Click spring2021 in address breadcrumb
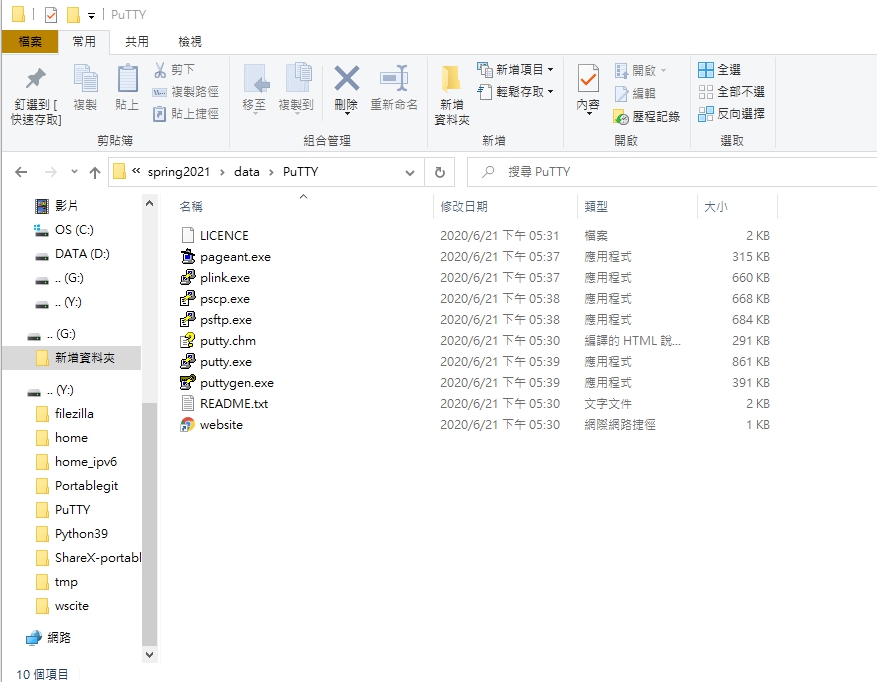Image resolution: width=877 pixels, height=682 pixels. (x=179, y=172)
